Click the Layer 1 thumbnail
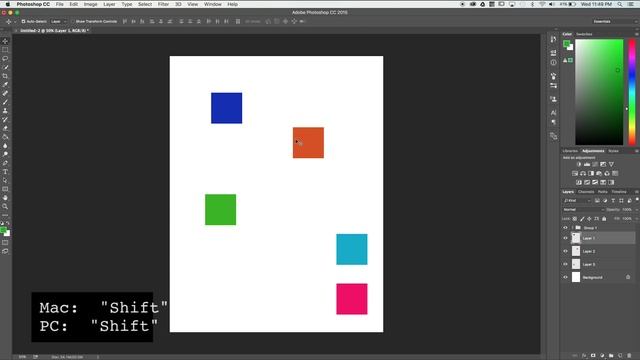 pos(576,238)
